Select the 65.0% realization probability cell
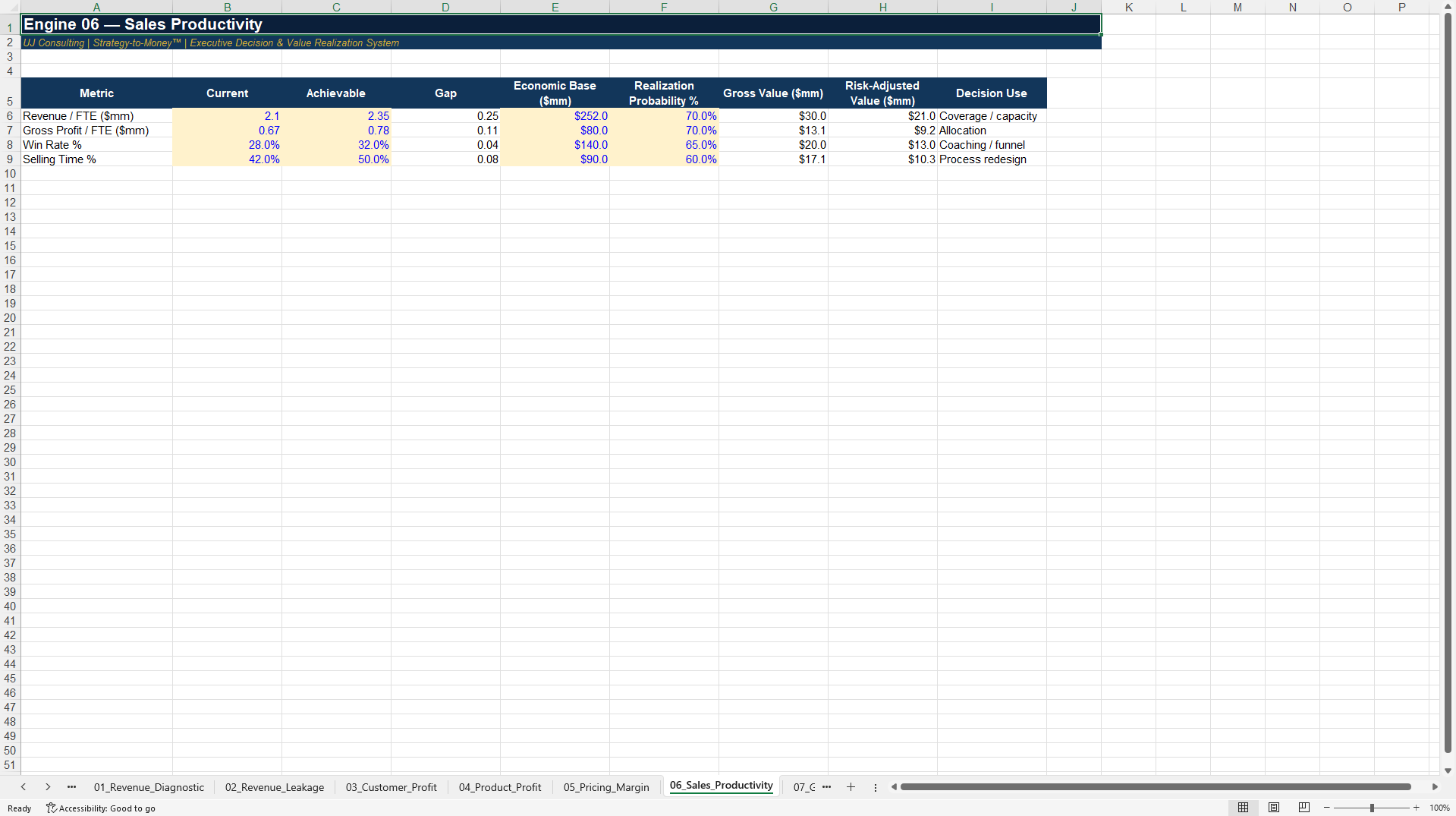This screenshot has height=816, width=1456. (664, 145)
